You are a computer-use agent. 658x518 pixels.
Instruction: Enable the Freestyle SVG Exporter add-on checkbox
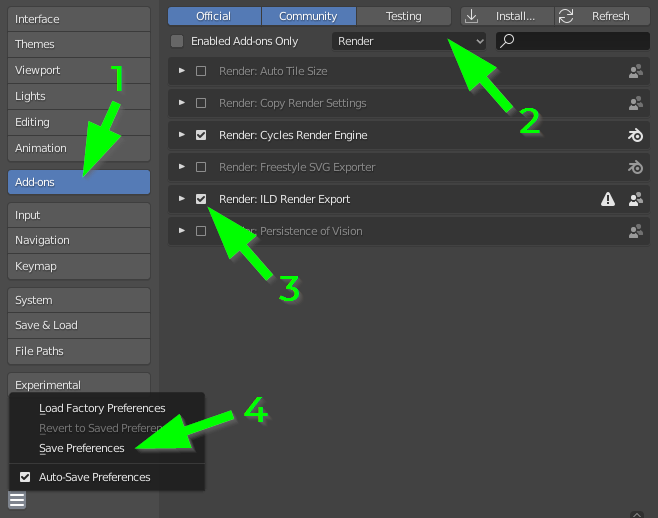(201, 167)
